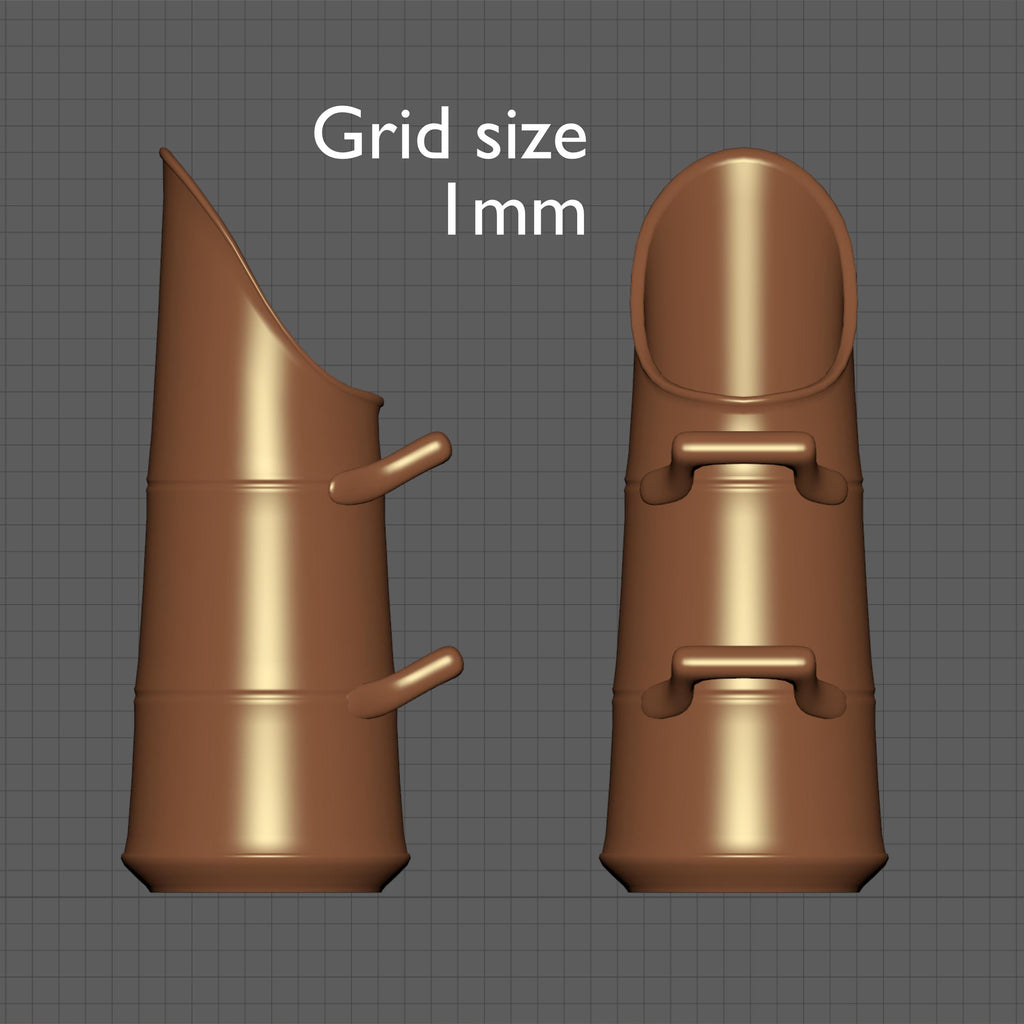Click the lower loop handle on front-view model

[744, 681]
